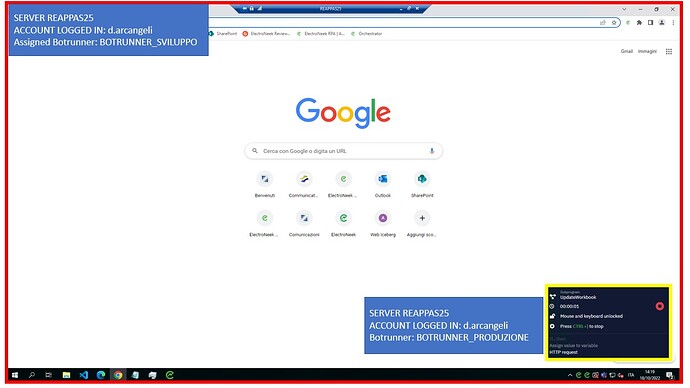
Task: Toggle the Chrome side panel
Action: coord(650,22)
